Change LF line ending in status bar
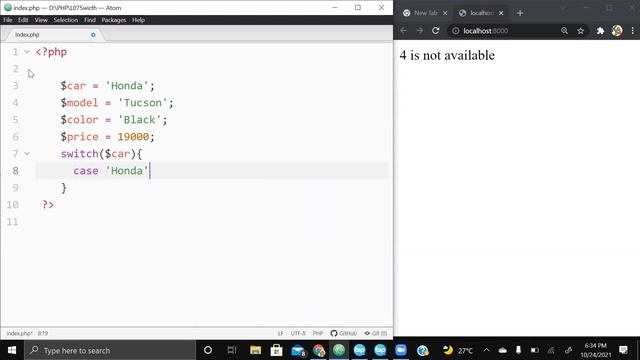 click(280, 333)
